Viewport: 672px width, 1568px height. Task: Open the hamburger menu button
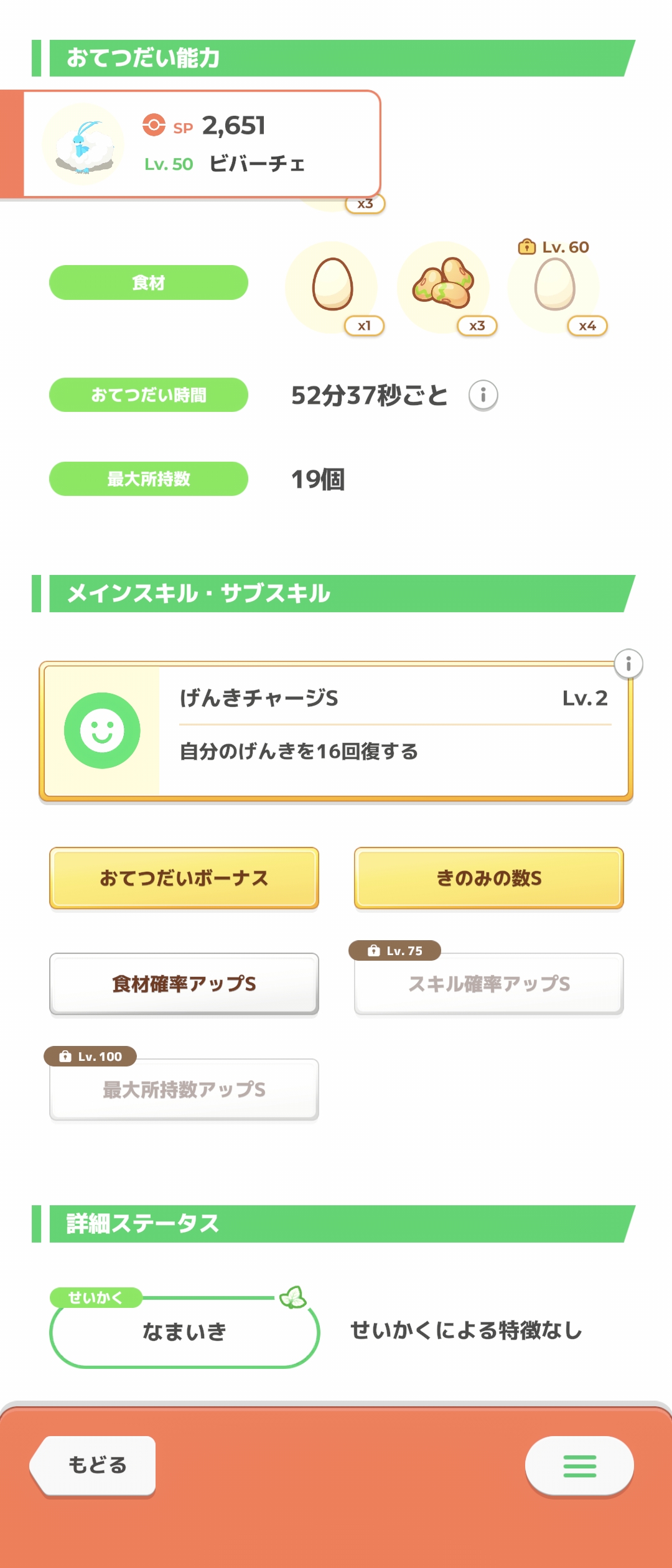[x=579, y=1466]
